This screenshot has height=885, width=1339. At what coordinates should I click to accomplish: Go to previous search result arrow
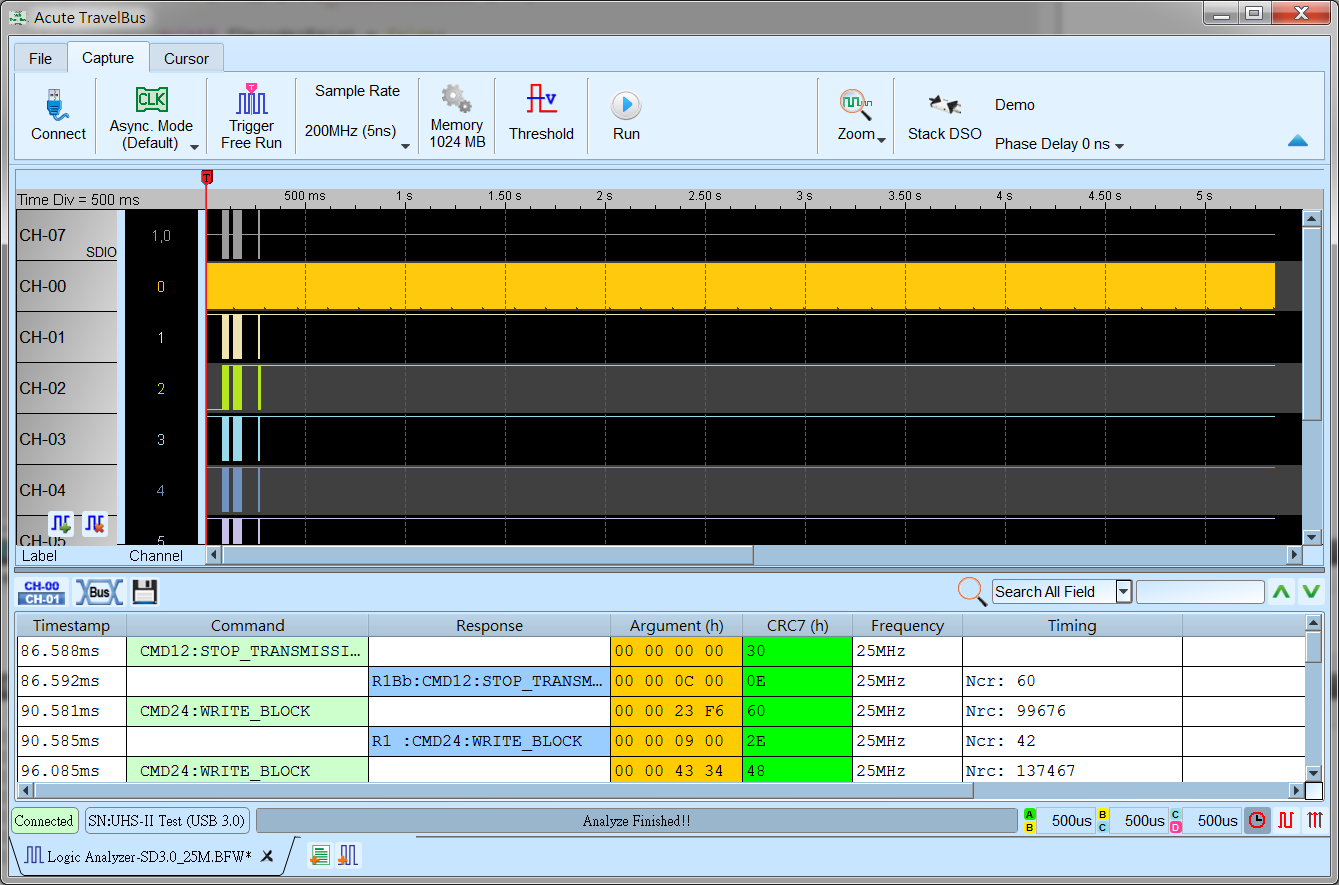click(x=1281, y=592)
